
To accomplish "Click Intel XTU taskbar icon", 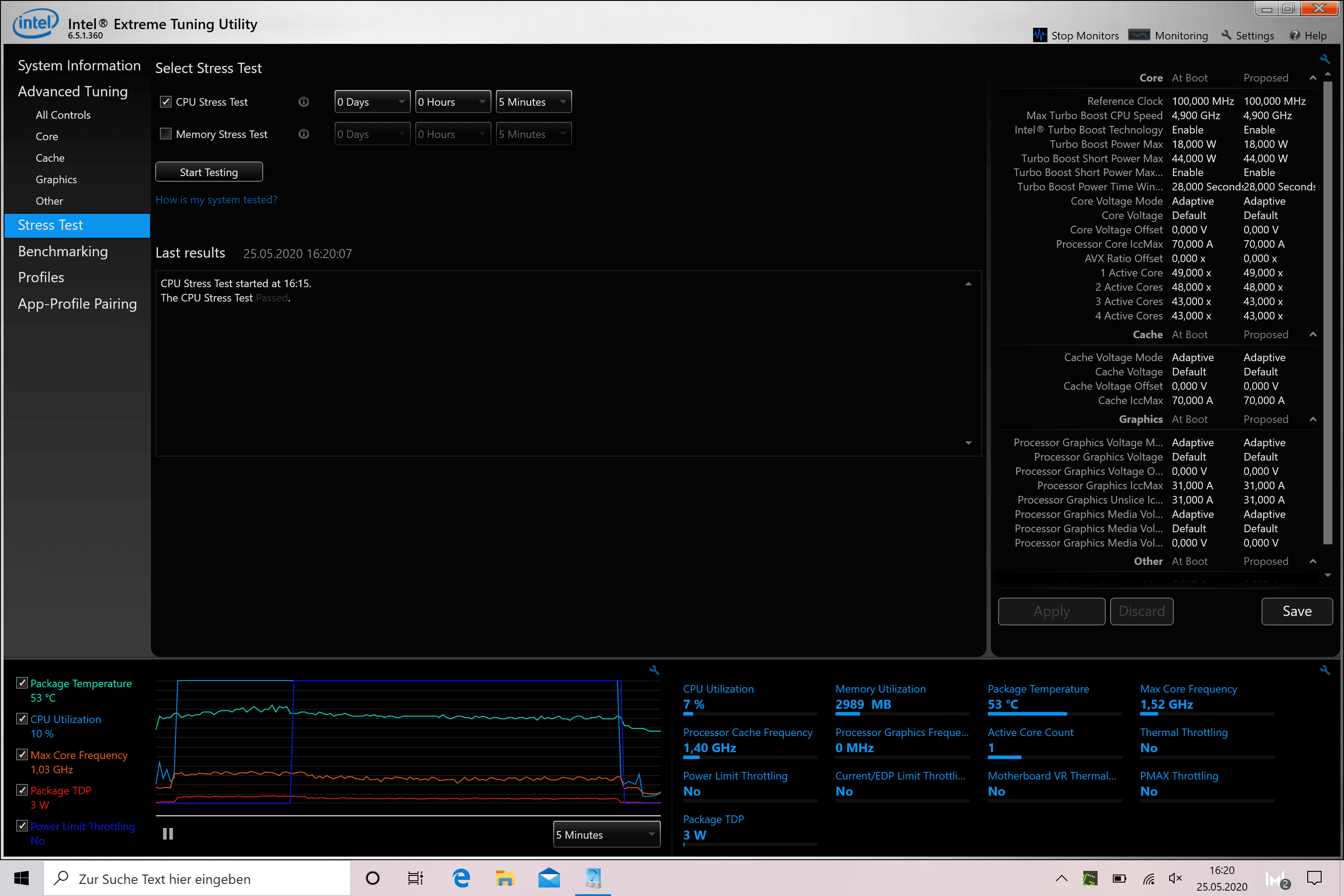I will 593,878.
